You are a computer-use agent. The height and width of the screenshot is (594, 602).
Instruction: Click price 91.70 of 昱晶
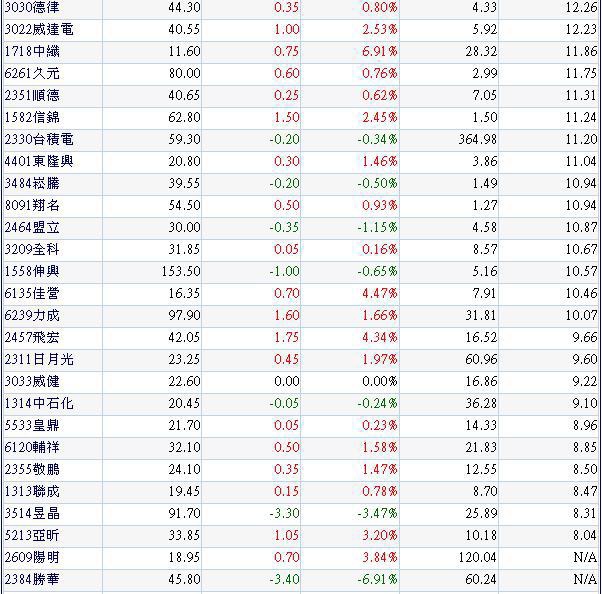[184, 513]
